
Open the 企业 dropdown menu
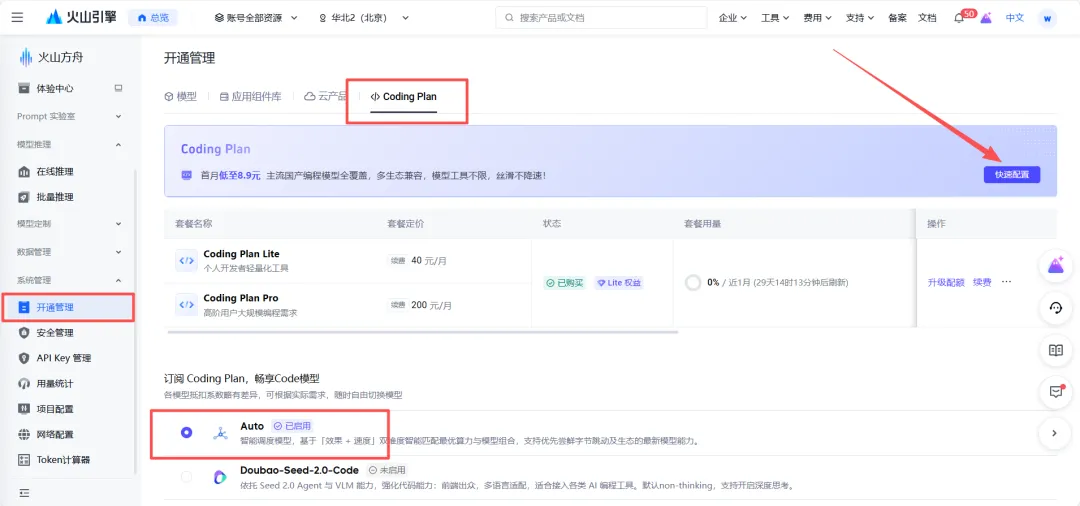pyautogui.click(x=733, y=18)
